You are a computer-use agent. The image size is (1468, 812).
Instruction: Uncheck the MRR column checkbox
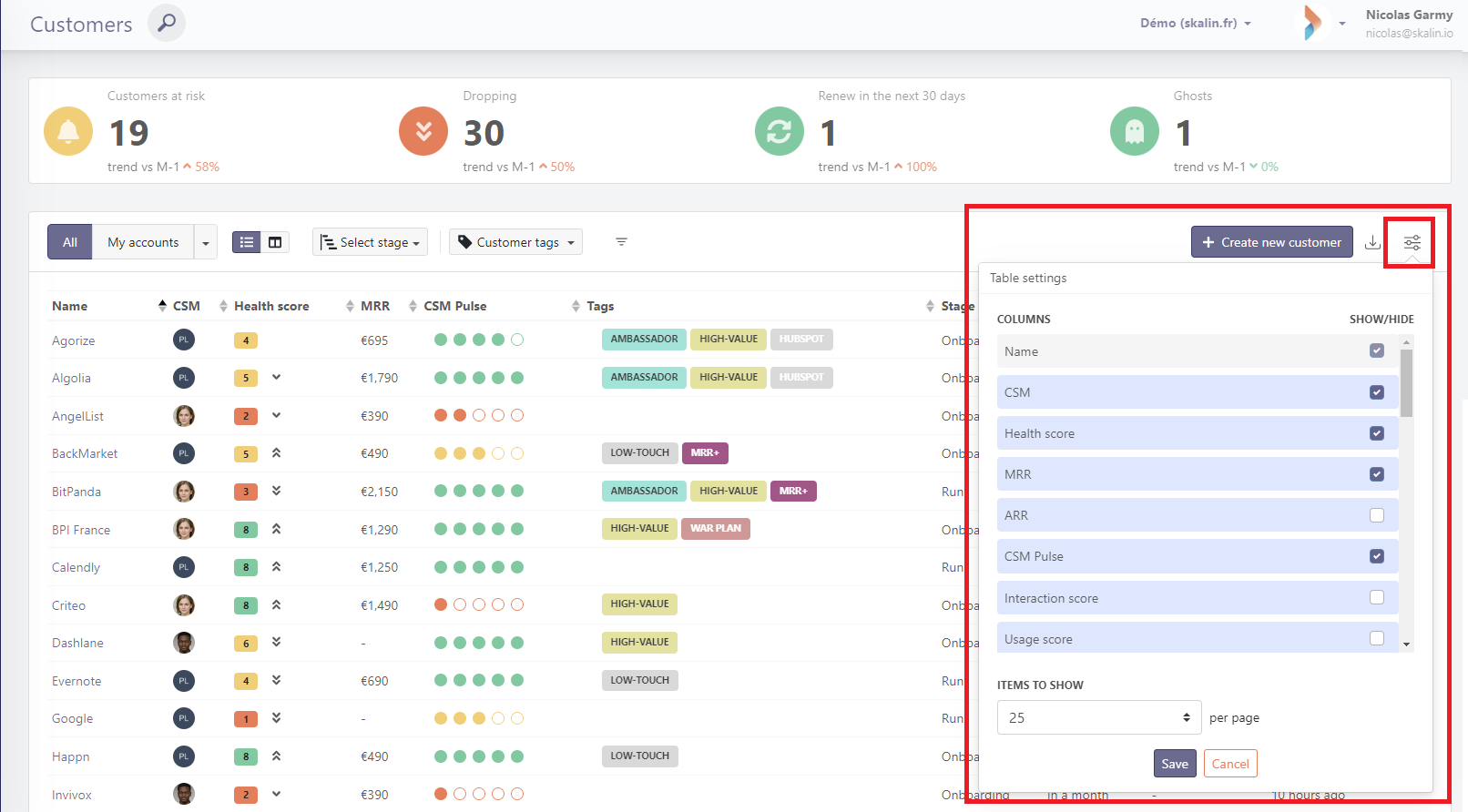tap(1377, 474)
